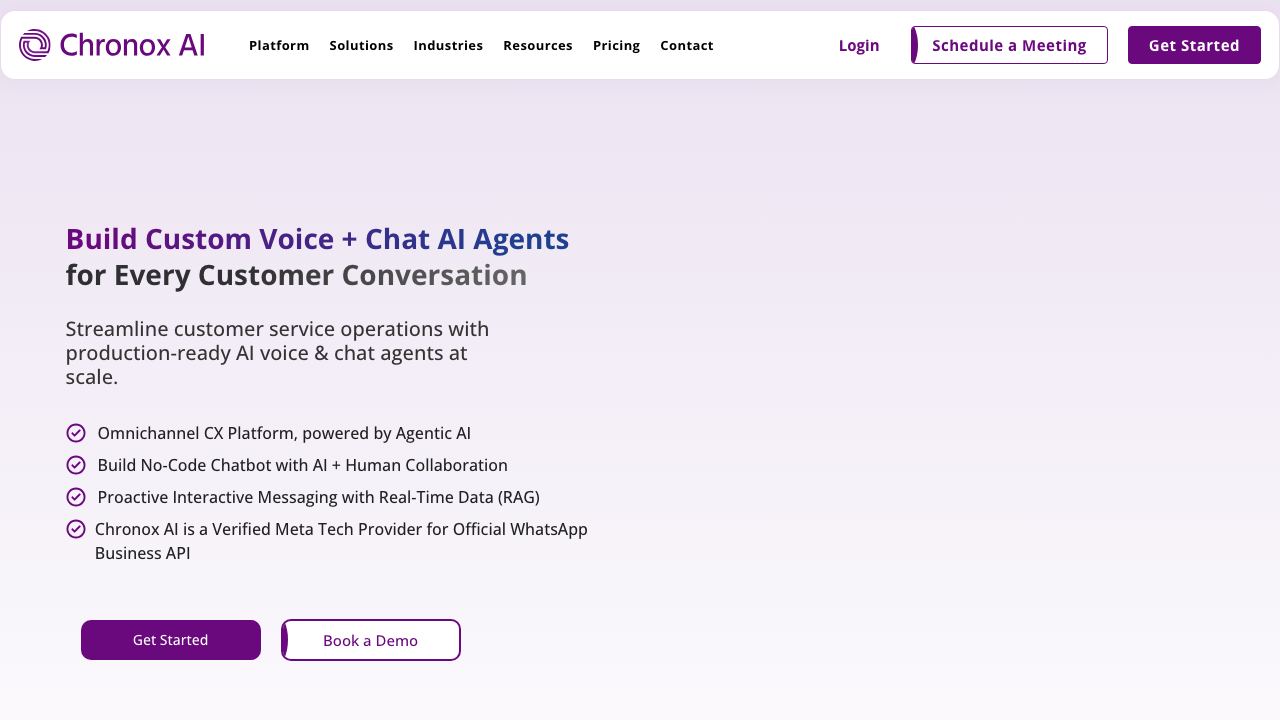The image size is (1280, 720).
Task: Click the heading line 'for Every Customer Conversation'
Action: 296,275
